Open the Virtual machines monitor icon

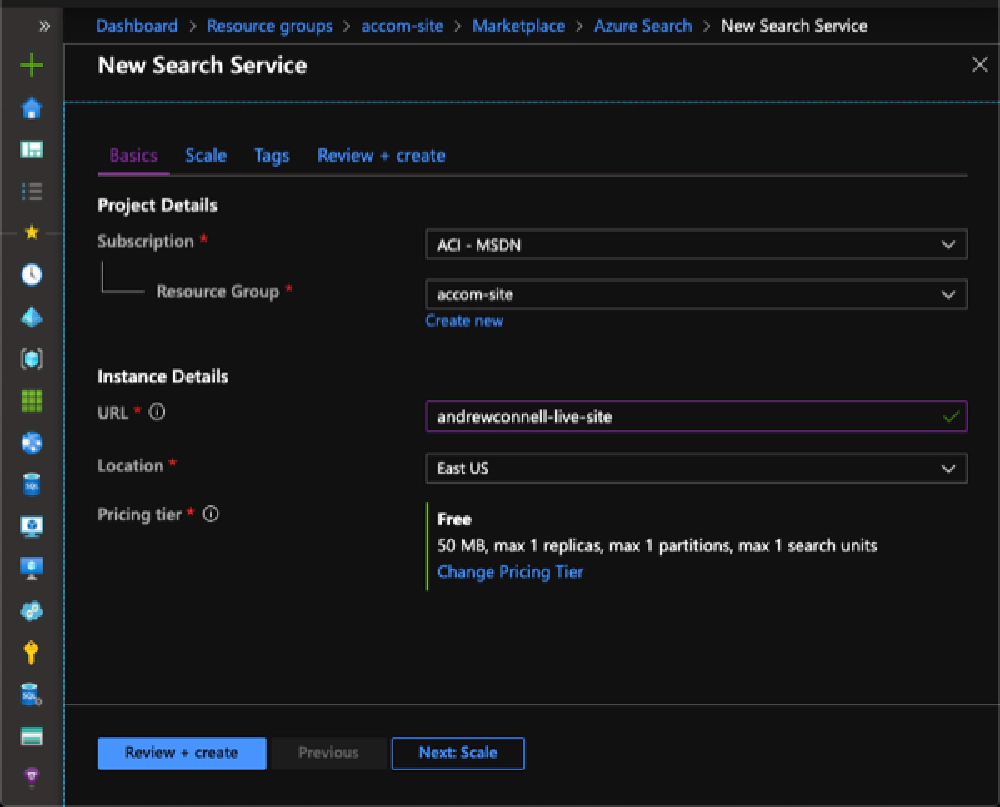(x=31, y=567)
